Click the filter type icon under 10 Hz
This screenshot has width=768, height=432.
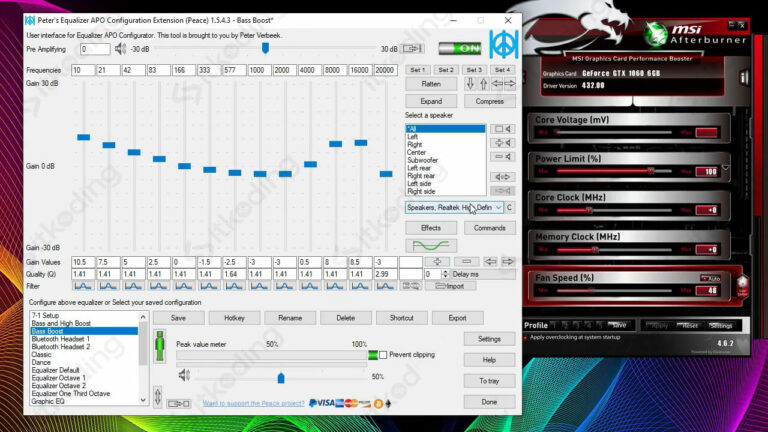click(83, 285)
